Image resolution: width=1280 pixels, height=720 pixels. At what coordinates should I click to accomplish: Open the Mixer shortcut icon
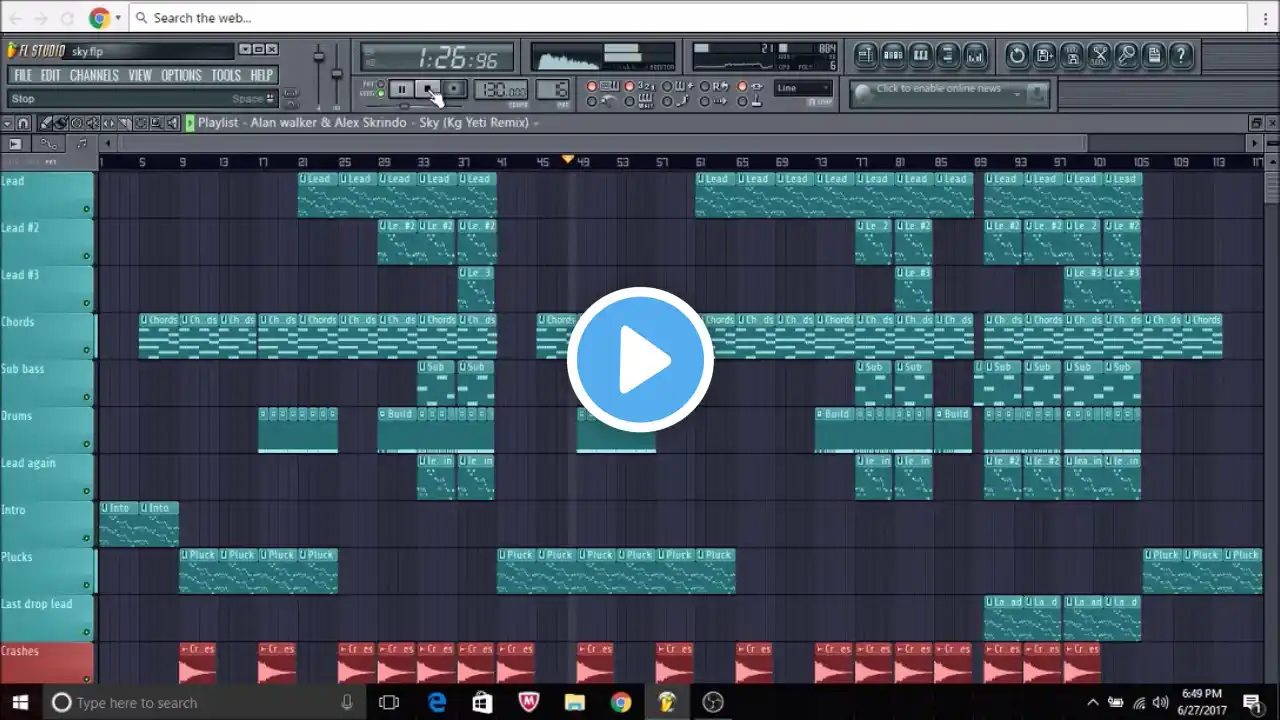[976, 55]
